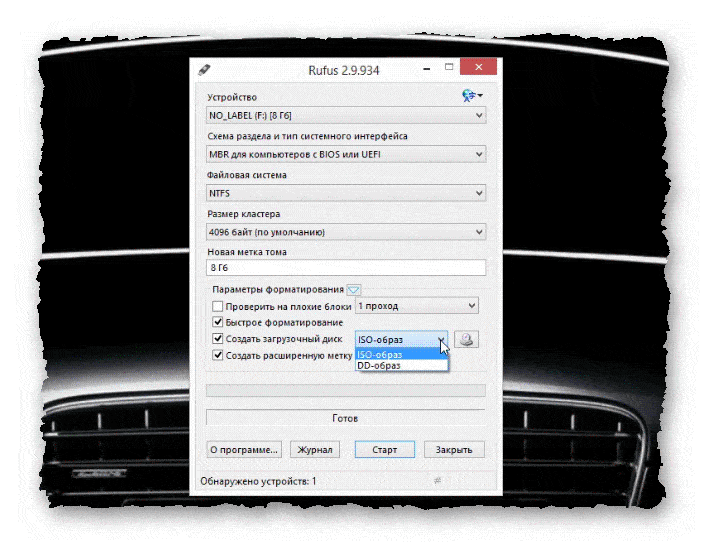Open the MBR partition scheme dropdown
The image size is (704, 544).
(346, 154)
